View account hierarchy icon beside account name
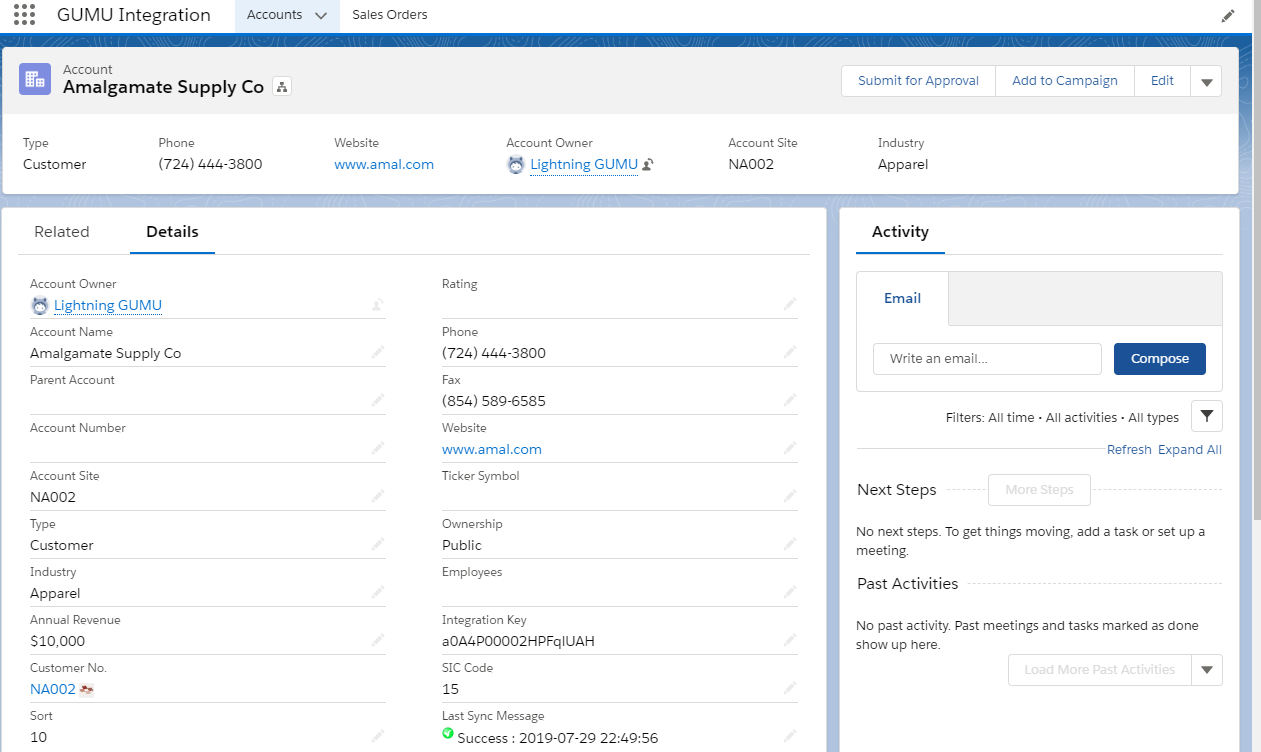Viewport: 1261px width, 752px height. (282, 88)
